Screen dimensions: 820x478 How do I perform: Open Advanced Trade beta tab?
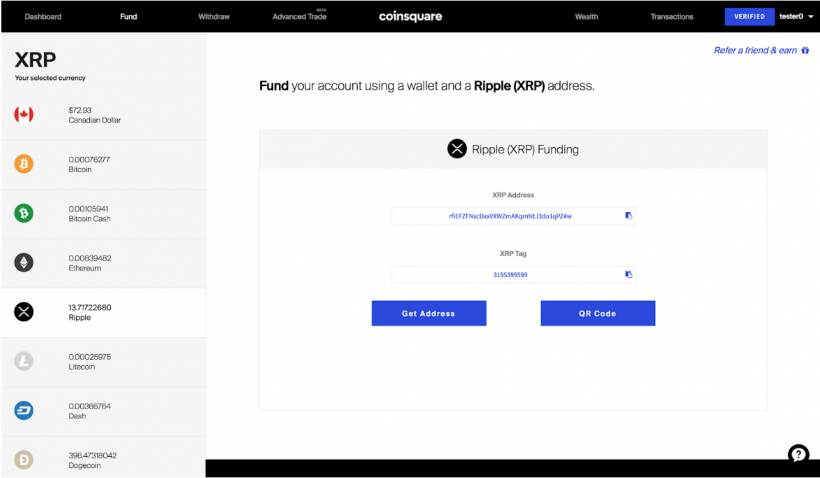pyautogui.click(x=300, y=16)
